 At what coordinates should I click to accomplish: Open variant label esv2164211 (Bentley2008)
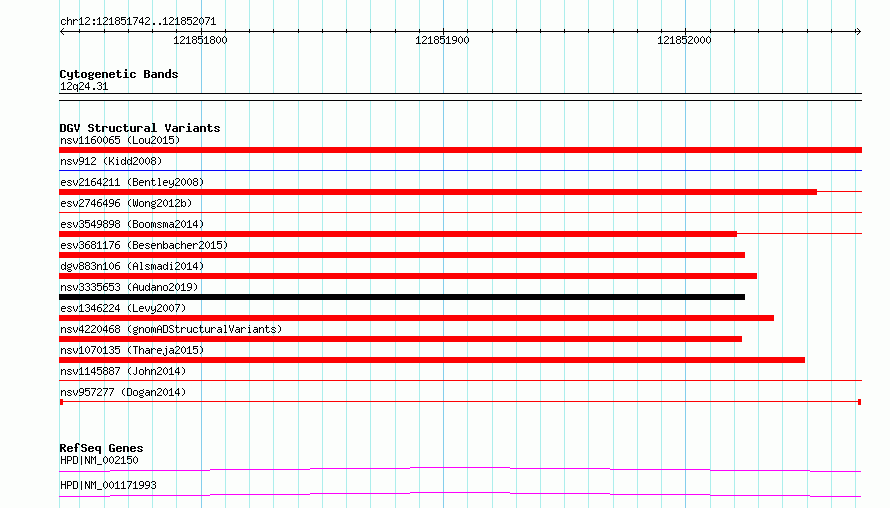click(x=132, y=182)
